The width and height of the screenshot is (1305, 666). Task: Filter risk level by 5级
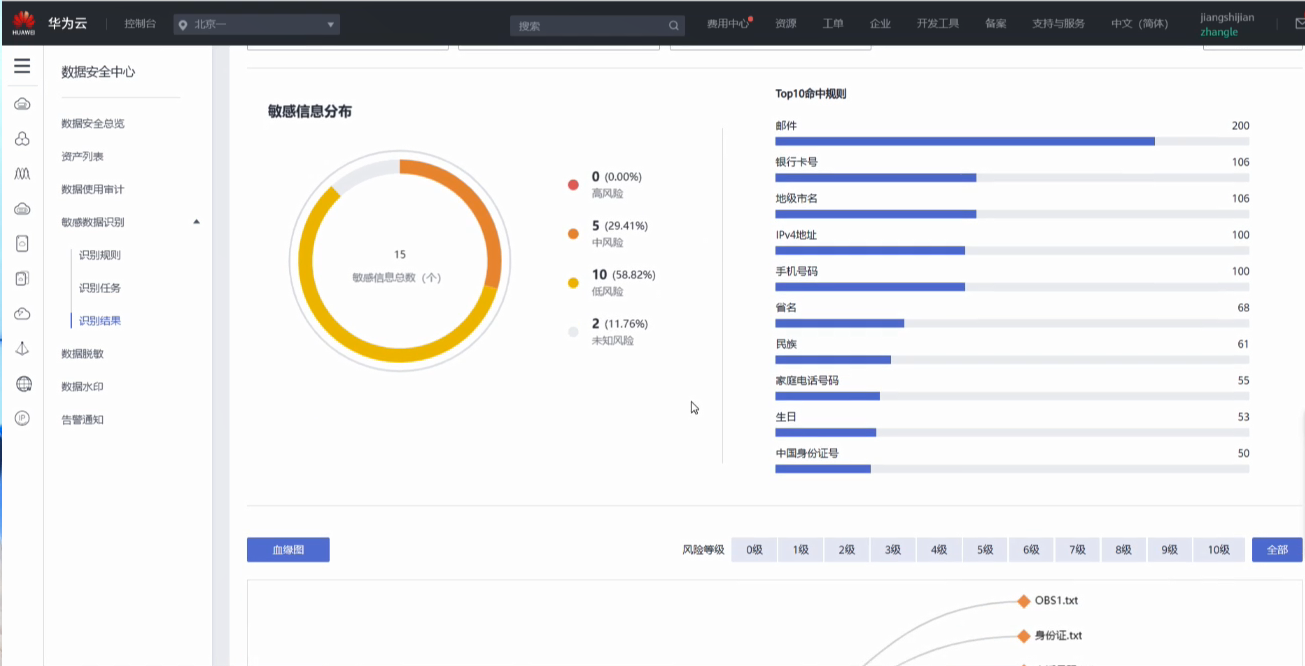coord(985,550)
